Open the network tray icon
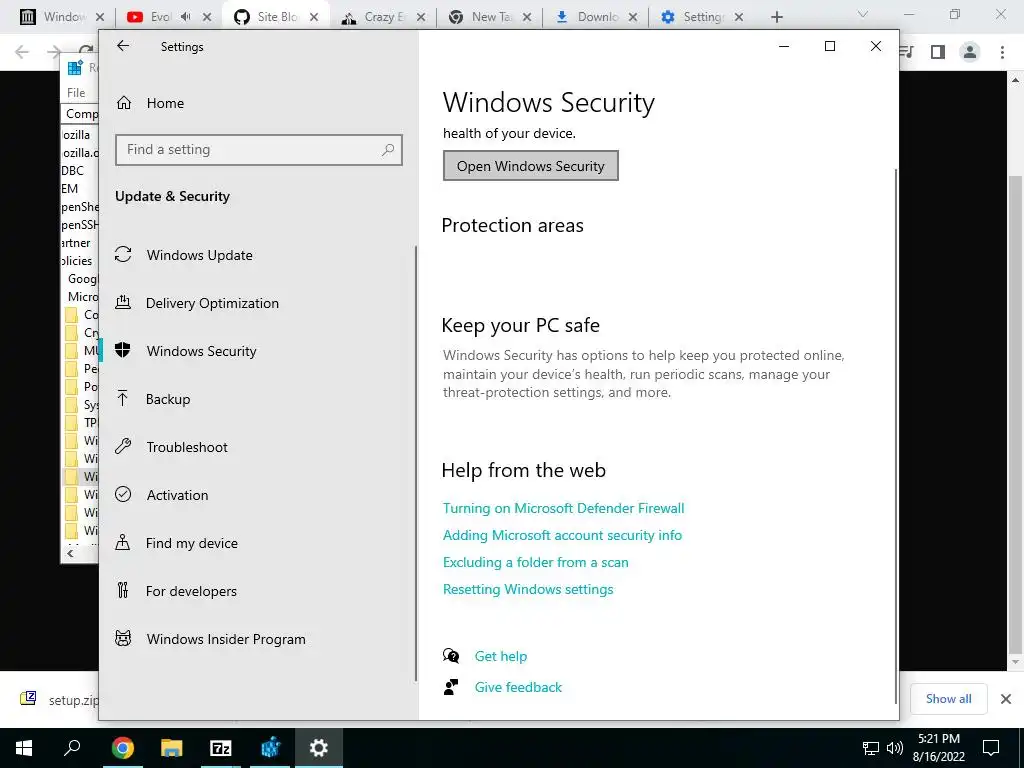 click(871, 748)
